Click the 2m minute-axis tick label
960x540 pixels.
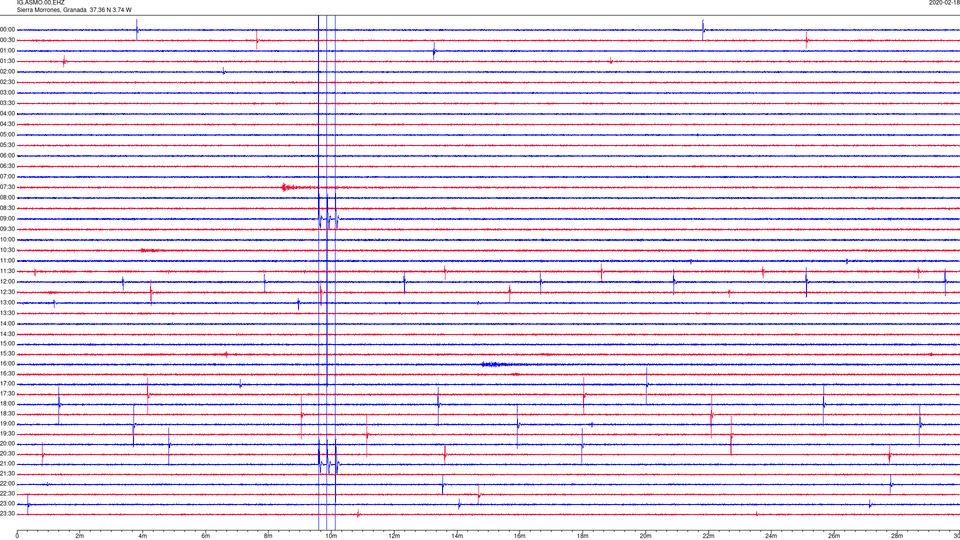coord(80,536)
